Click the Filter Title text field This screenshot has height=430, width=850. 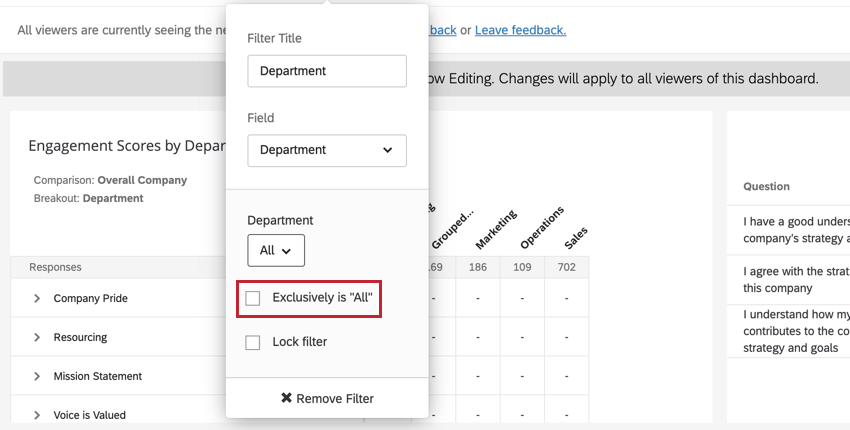327,71
